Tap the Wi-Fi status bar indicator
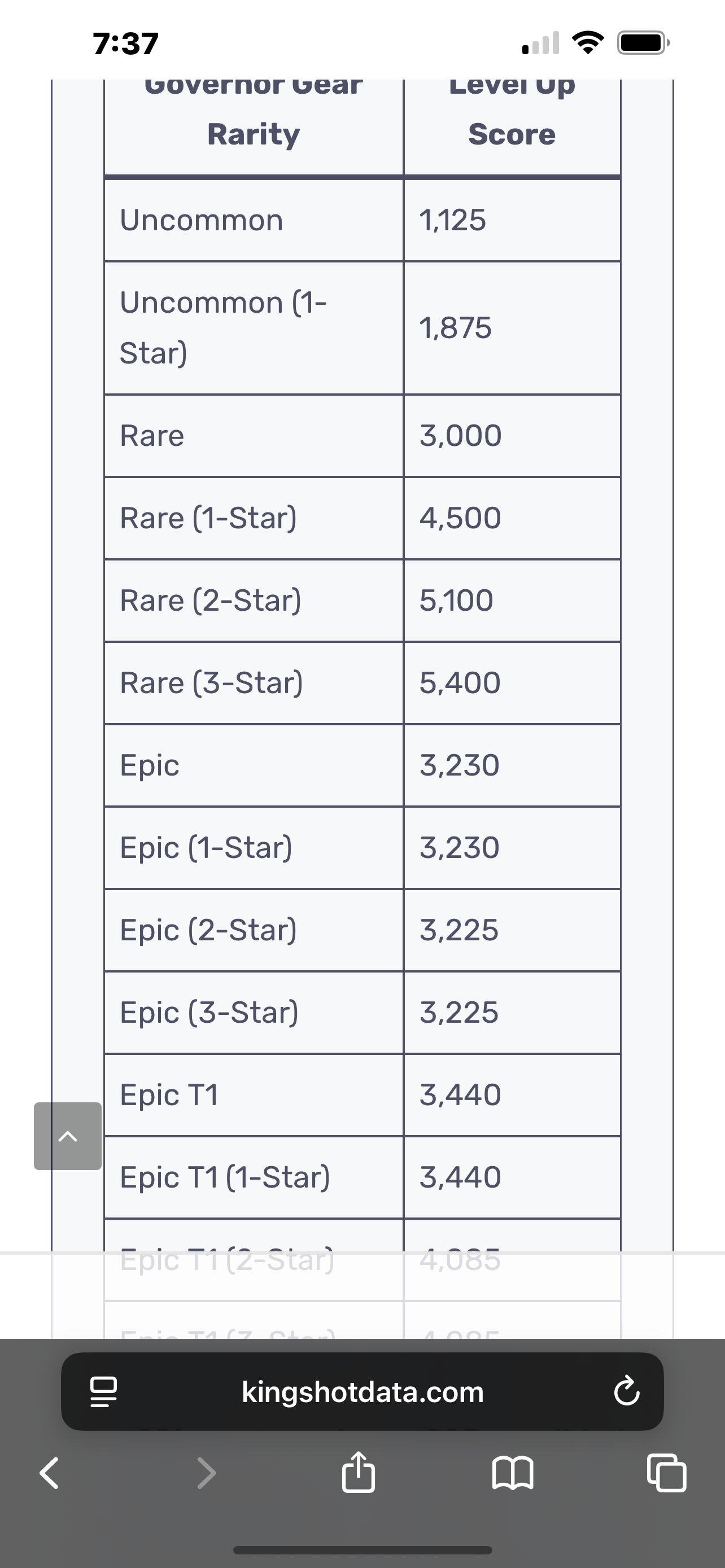Screen dimensions: 725x1568 click(x=587, y=42)
